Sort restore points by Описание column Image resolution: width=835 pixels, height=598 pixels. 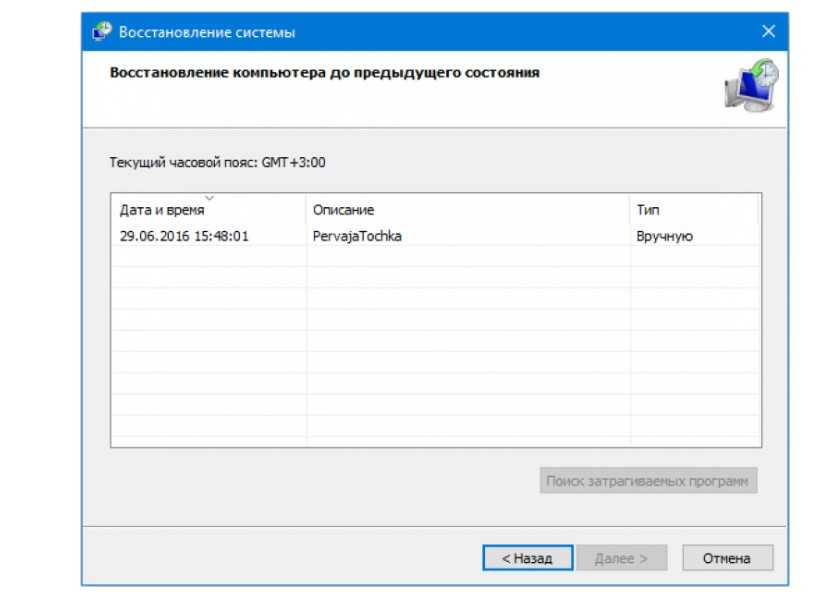coord(343,210)
